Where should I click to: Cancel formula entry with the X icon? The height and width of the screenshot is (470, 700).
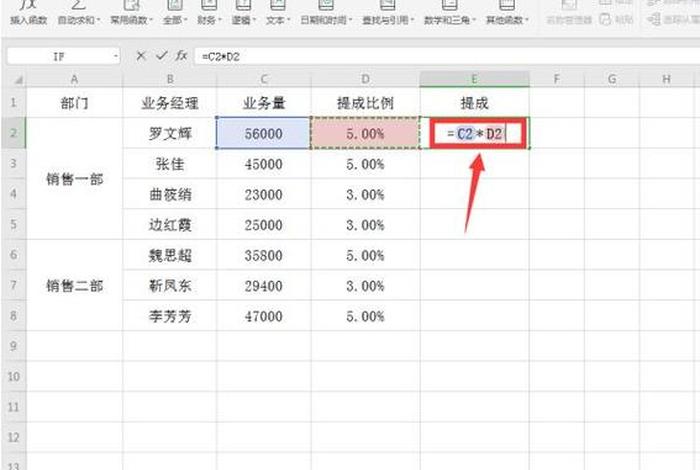(x=141, y=56)
